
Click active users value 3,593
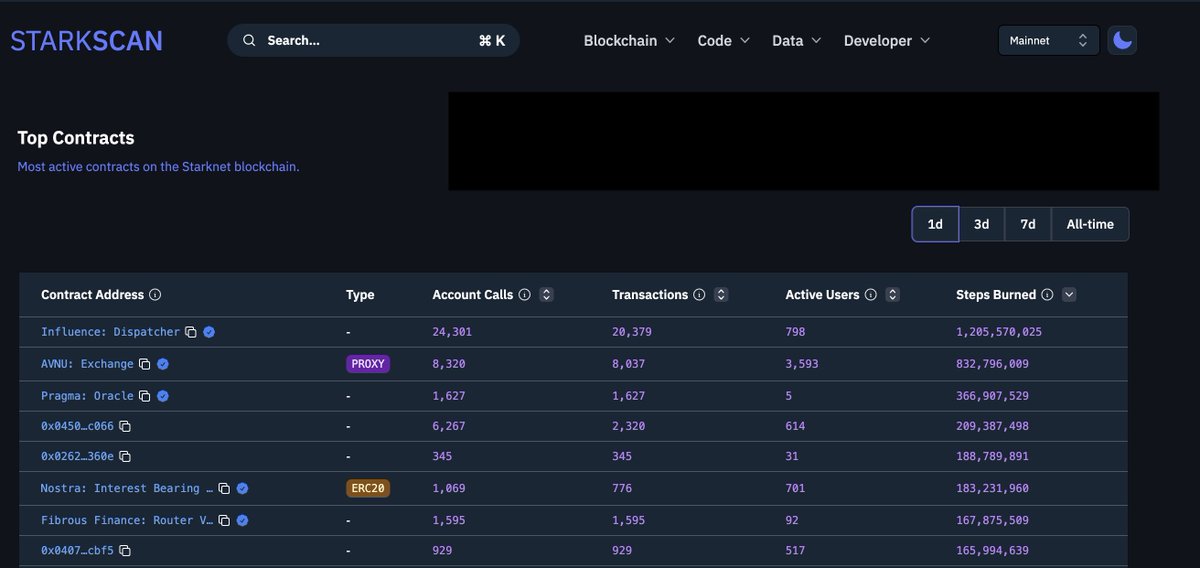click(x=802, y=364)
